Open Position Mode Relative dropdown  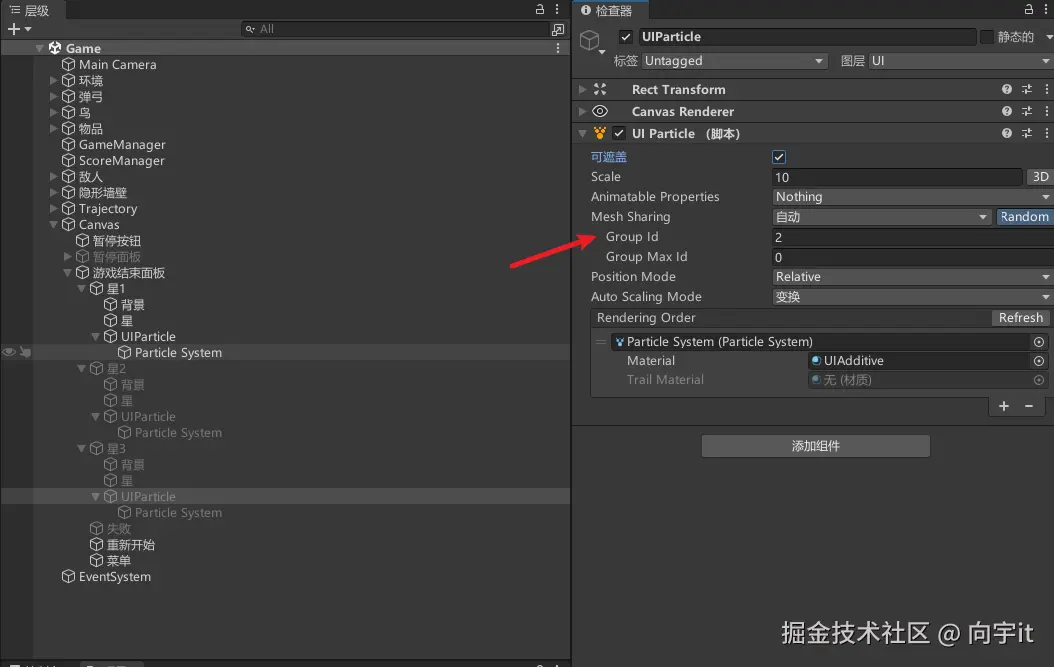912,277
